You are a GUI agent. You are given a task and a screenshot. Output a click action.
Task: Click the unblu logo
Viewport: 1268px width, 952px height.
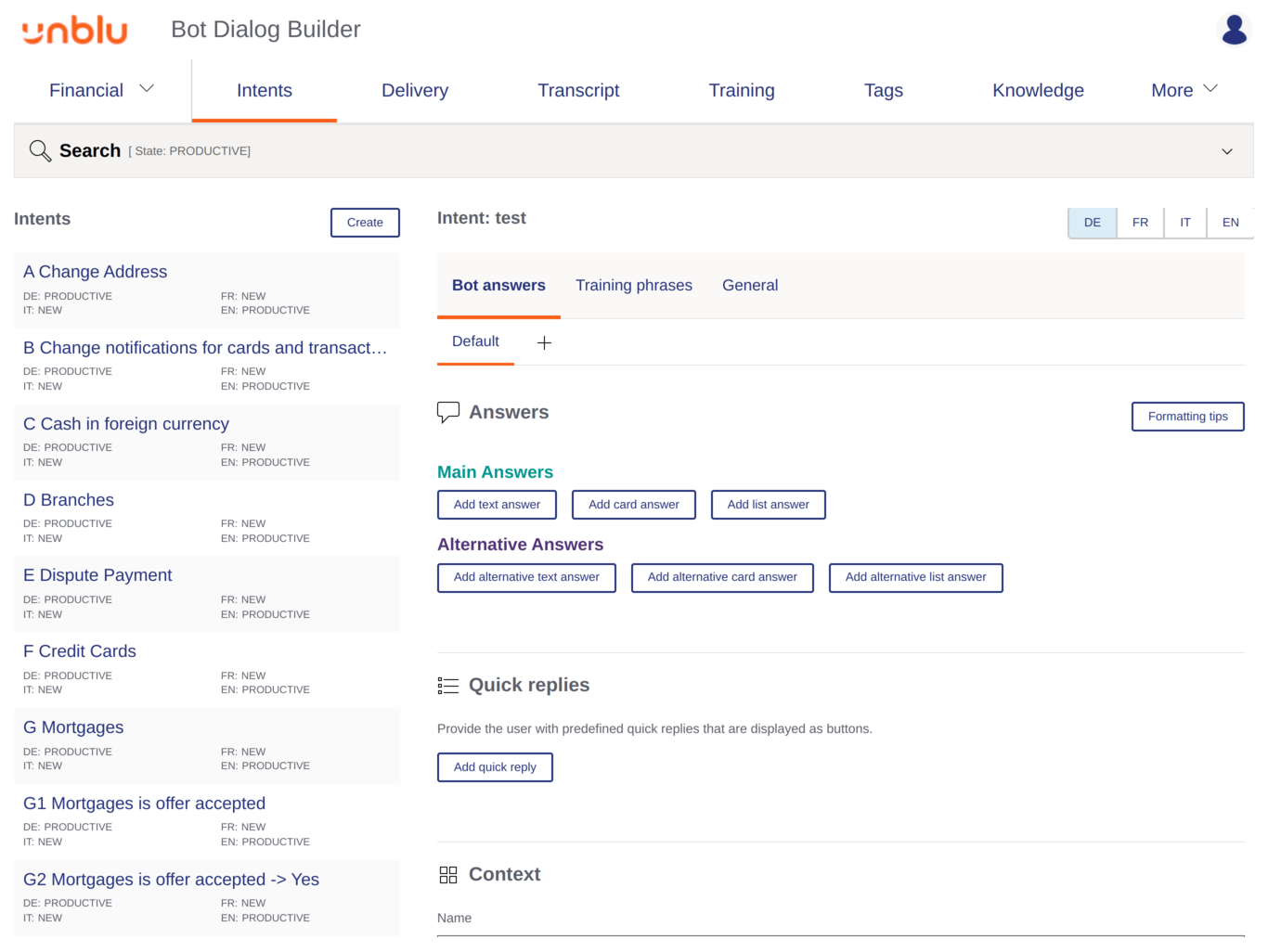point(74,31)
